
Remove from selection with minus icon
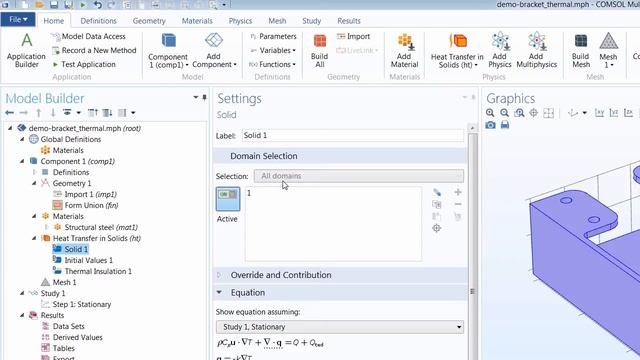[458, 204]
